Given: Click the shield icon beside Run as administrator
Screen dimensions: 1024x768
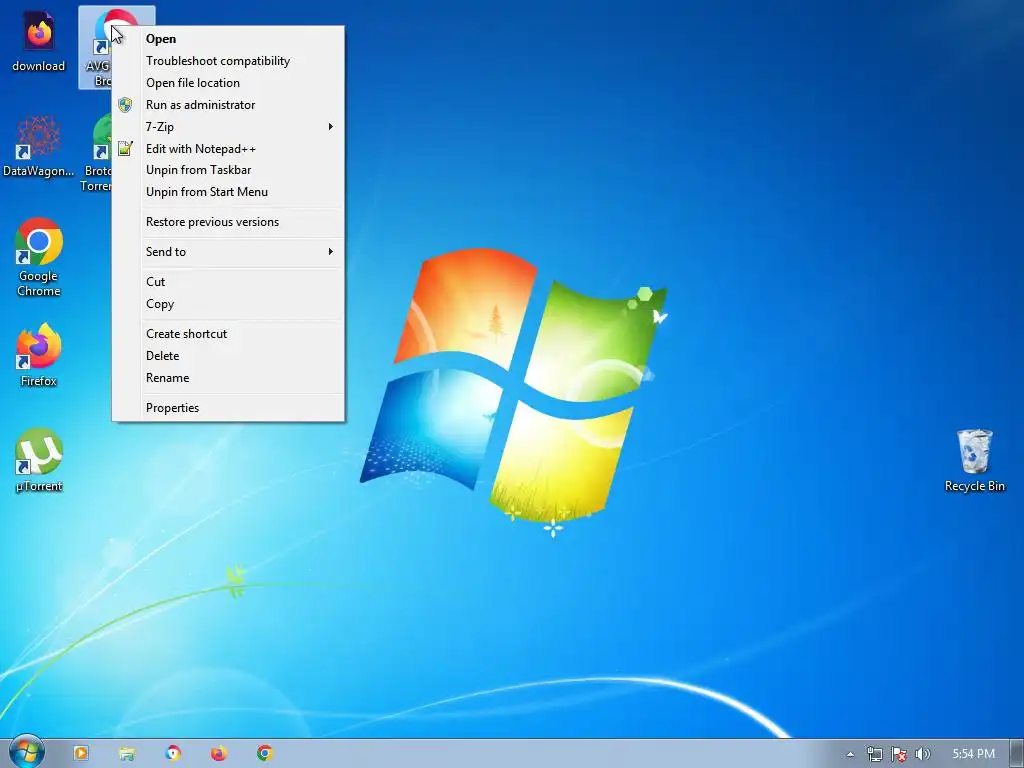Looking at the screenshot, I should pyautogui.click(x=125, y=104).
